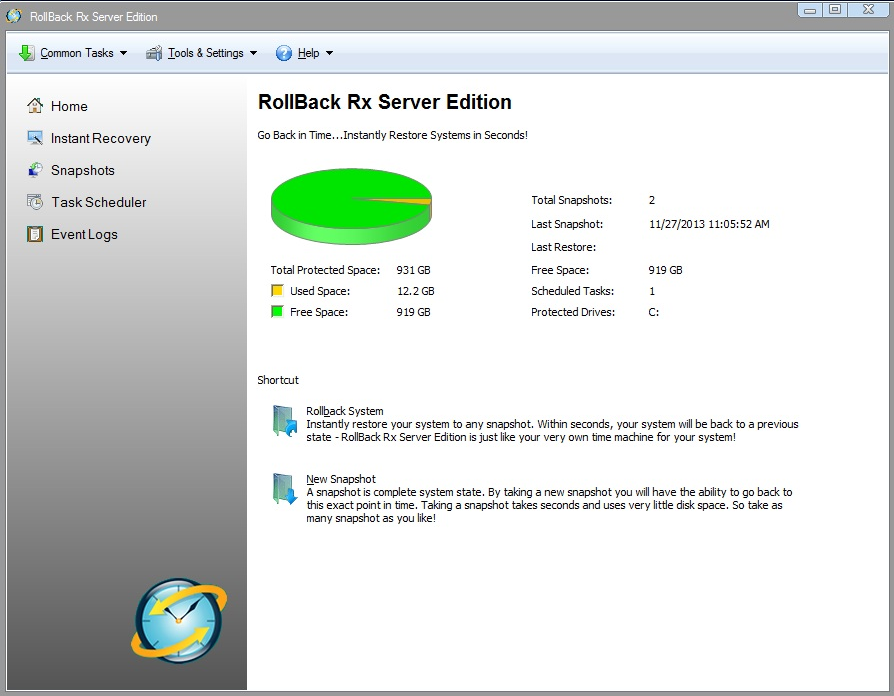Screen dimensions: 894x696
Task: Click the Tools & Settings toolbox icon
Action: pos(154,53)
